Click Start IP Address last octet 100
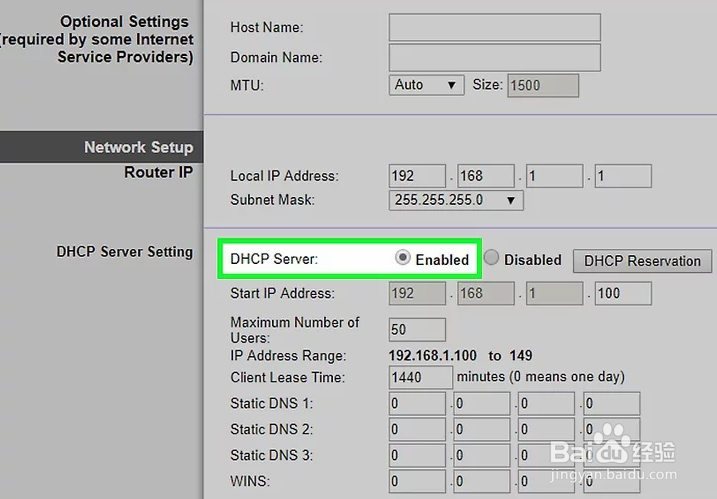 click(x=623, y=293)
